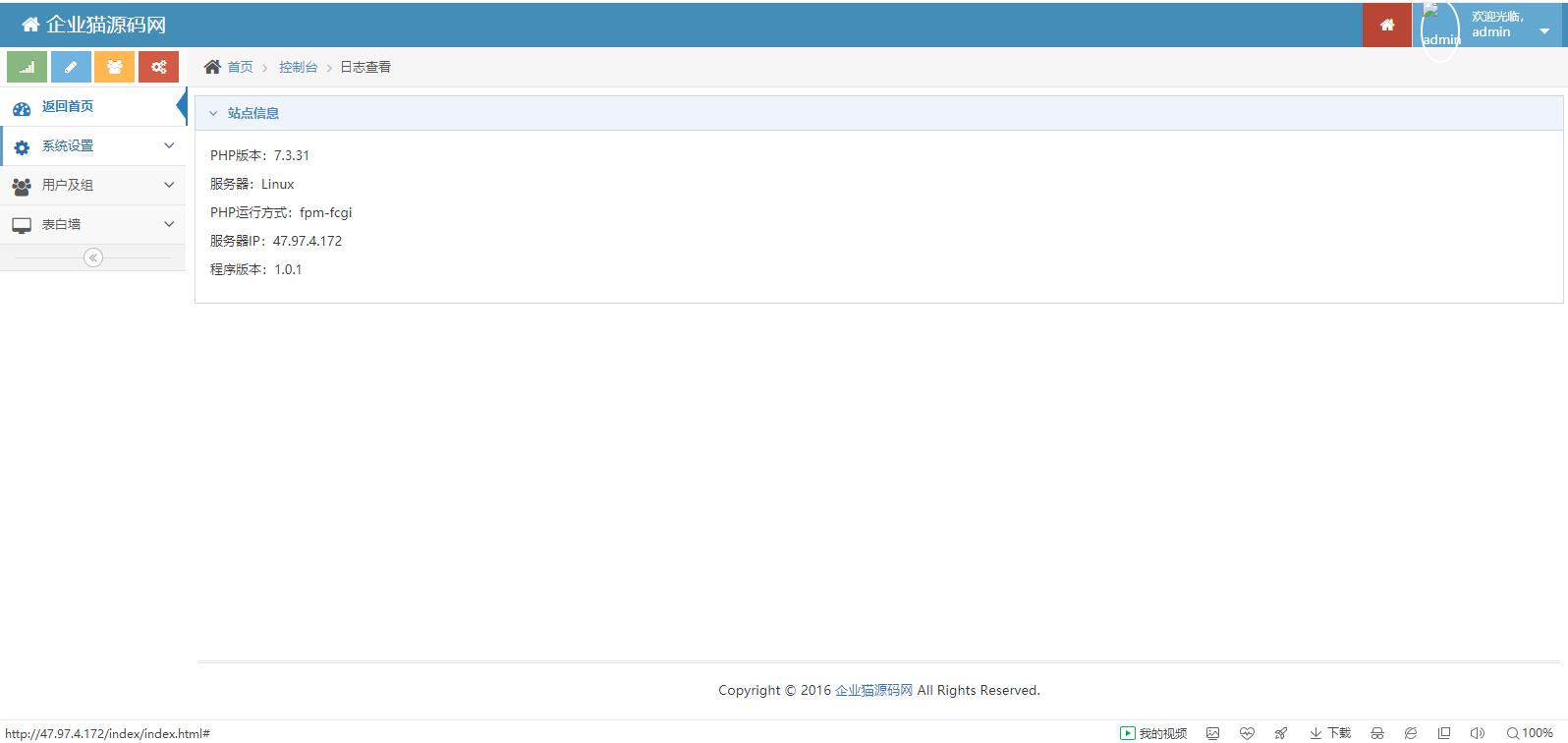Screen dimensions: 1568x743
Task: Click the incognito glasses icon in the status bar
Action: tap(1377, 733)
